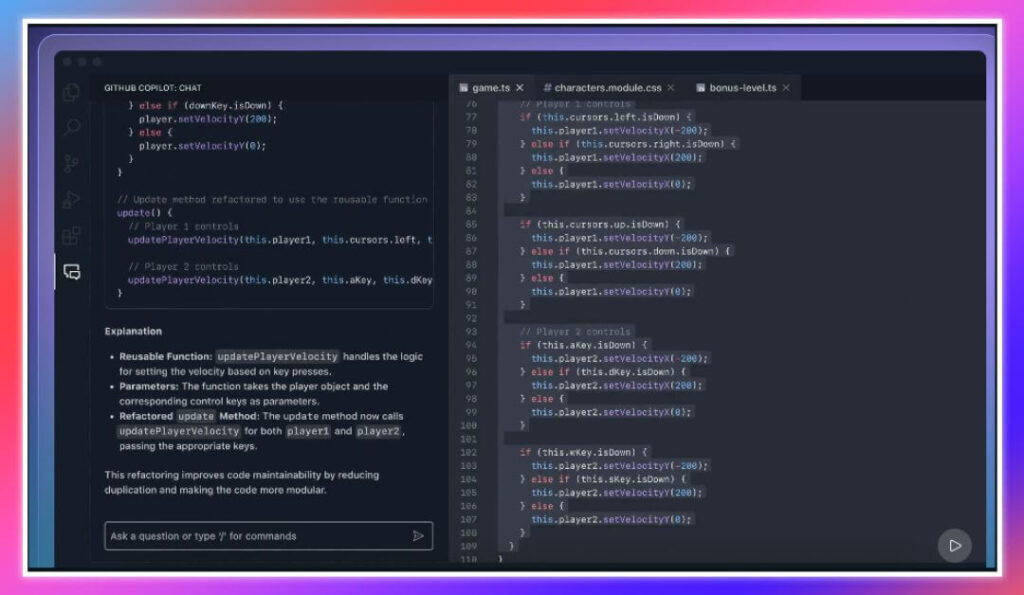Click line number 102 in the editor gutter
Image resolution: width=1024 pixels, height=595 pixels.
click(x=470, y=452)
